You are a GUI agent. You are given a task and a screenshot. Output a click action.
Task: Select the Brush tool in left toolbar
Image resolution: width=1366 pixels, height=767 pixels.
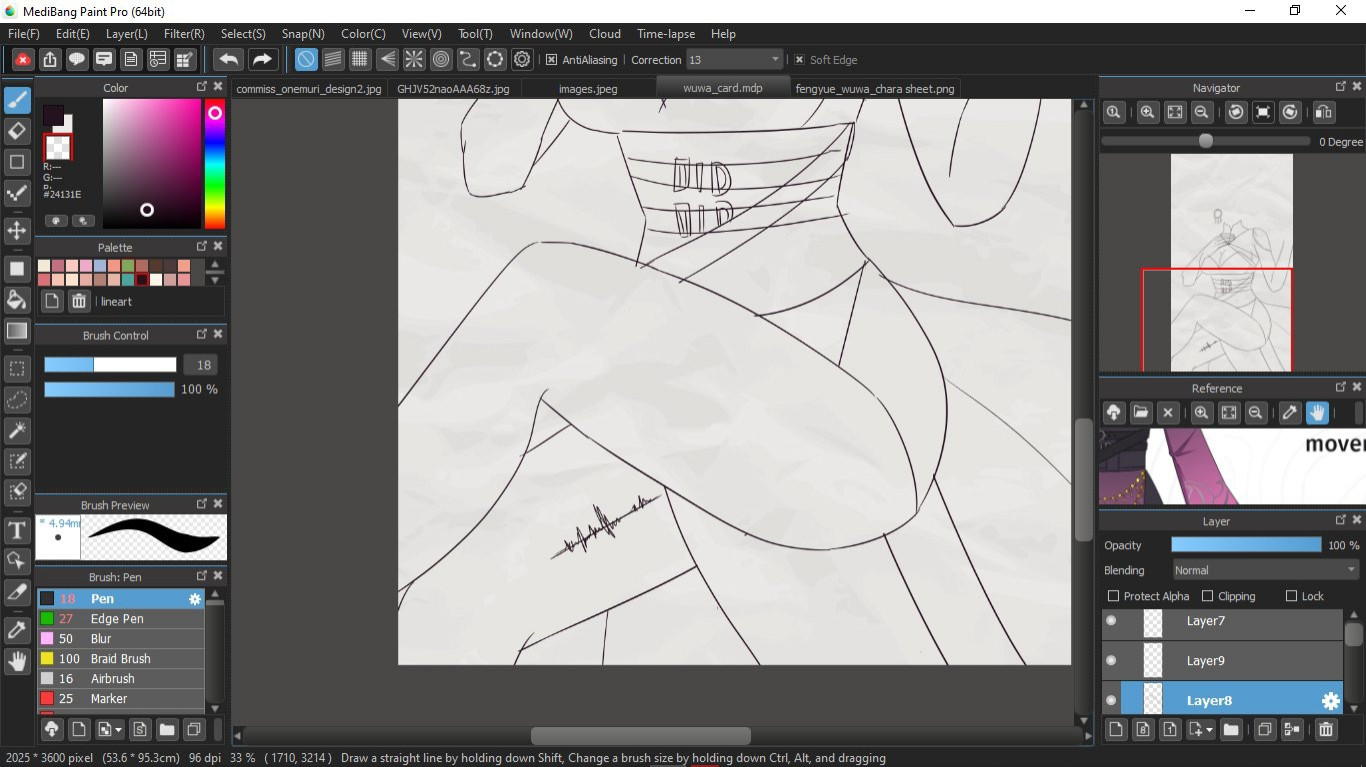pyautogui.click(x=17, y=100)
